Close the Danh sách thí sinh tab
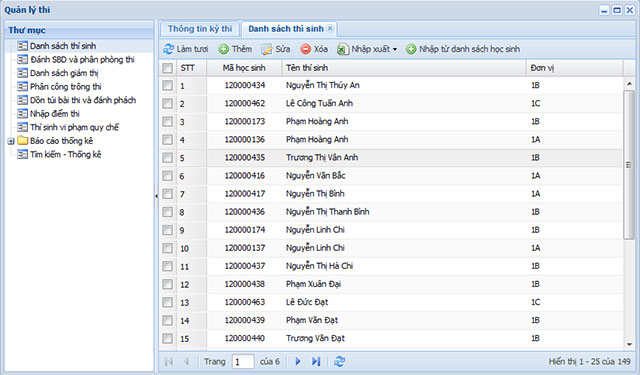 pyautogui.click(x=330, y=29)
